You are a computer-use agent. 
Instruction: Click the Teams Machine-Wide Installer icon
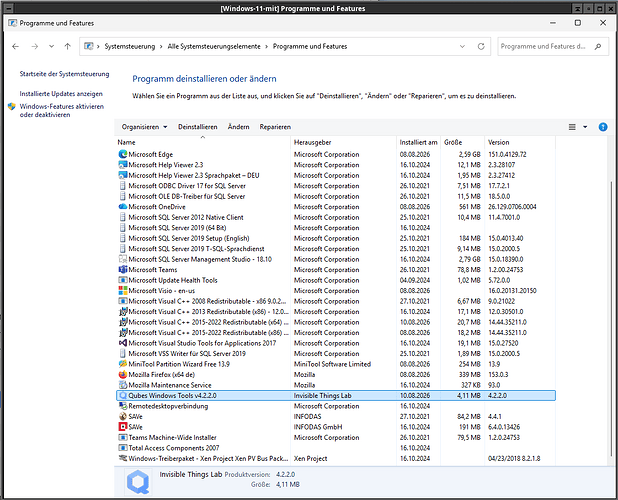pyautogui.click(x=123, y=437)
